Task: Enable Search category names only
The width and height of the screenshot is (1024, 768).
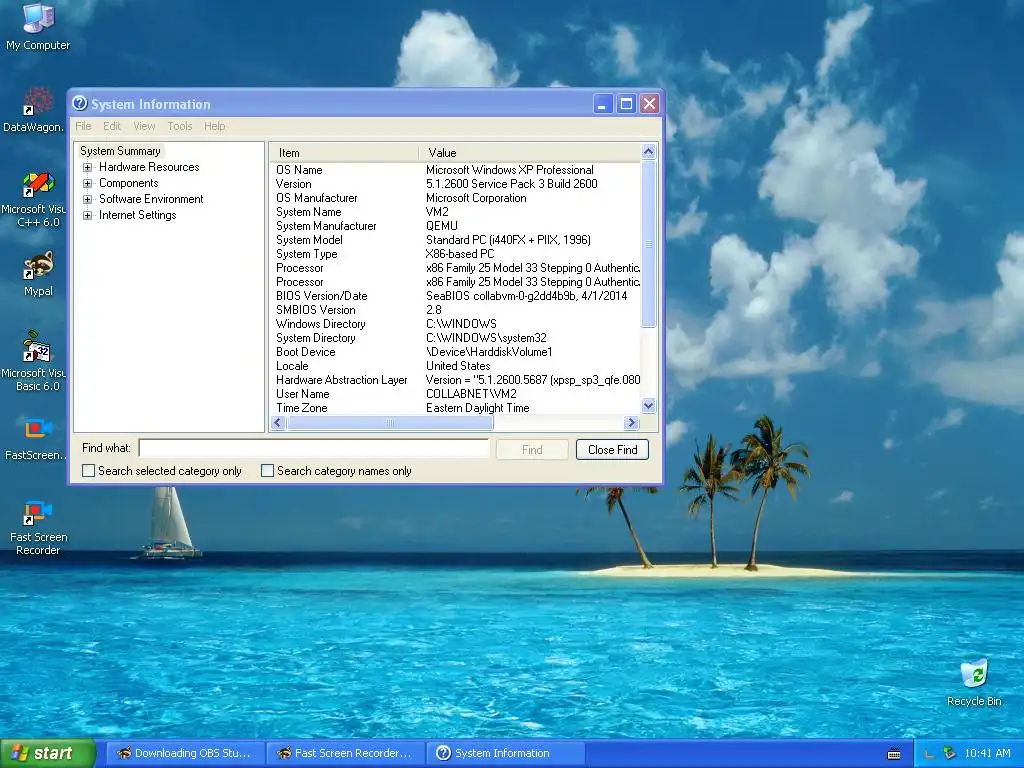Action: point(267,471)
